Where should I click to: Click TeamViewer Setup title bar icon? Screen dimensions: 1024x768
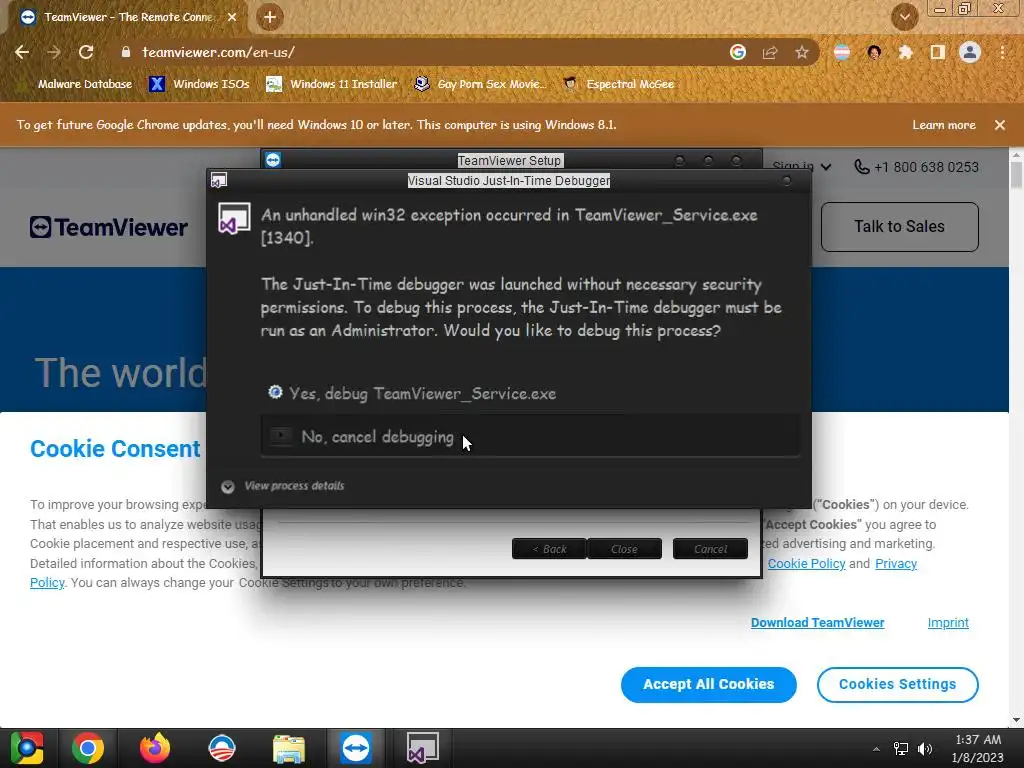click(x=273, y=159)
